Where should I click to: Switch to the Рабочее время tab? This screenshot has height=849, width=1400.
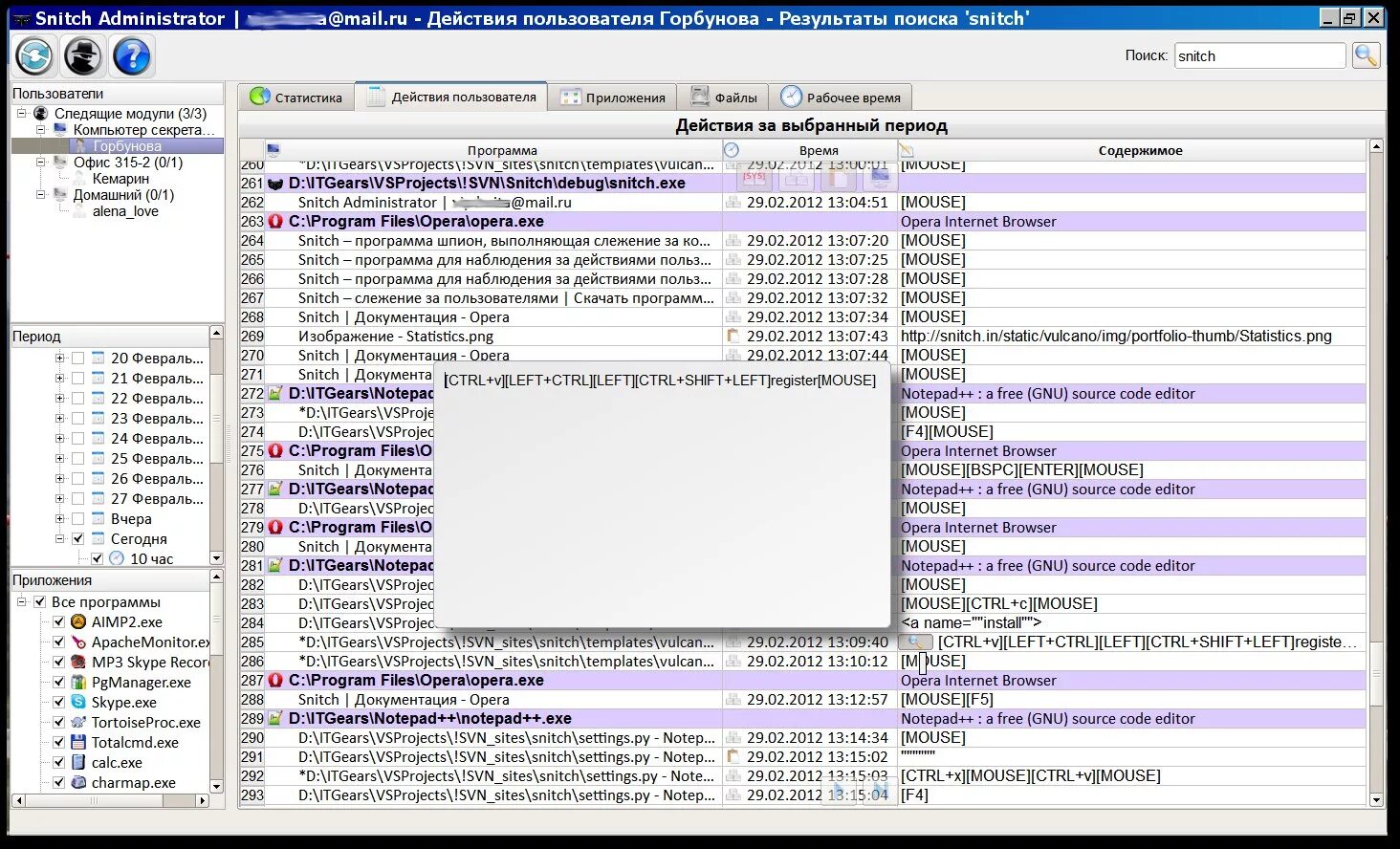[841, 98]
